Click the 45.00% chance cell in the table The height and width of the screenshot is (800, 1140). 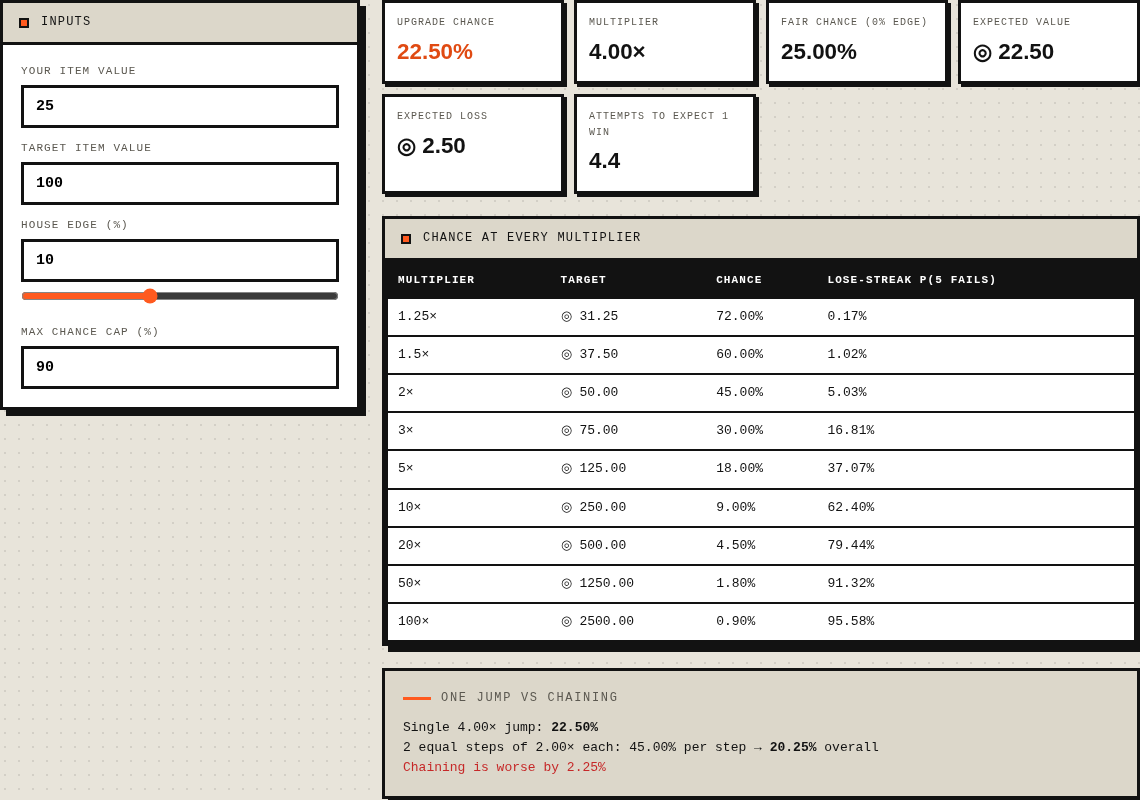[x=739, y=392]
